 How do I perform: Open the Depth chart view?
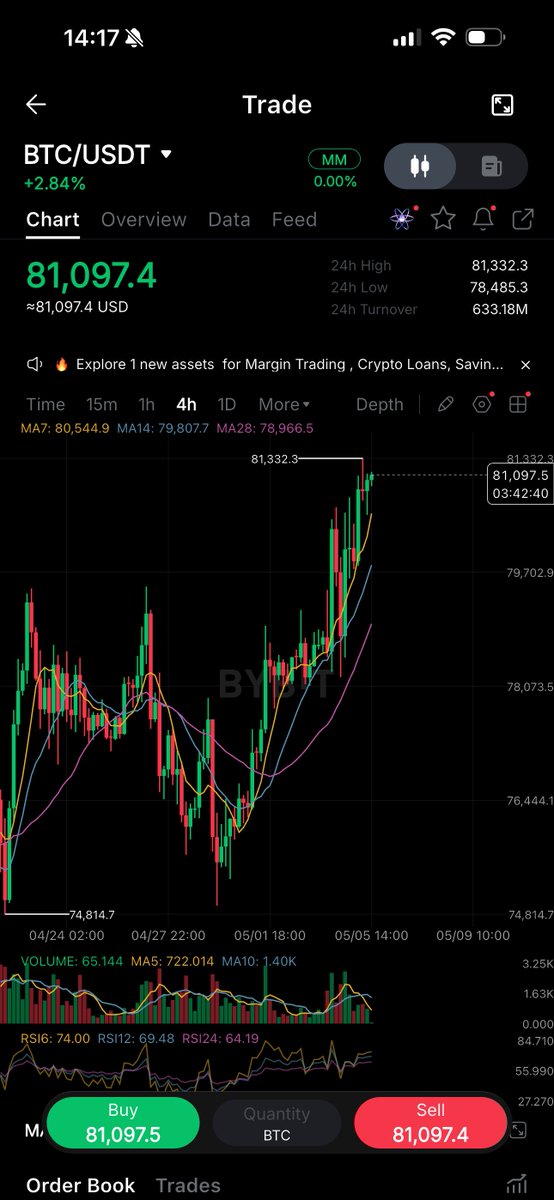point(380,404)
